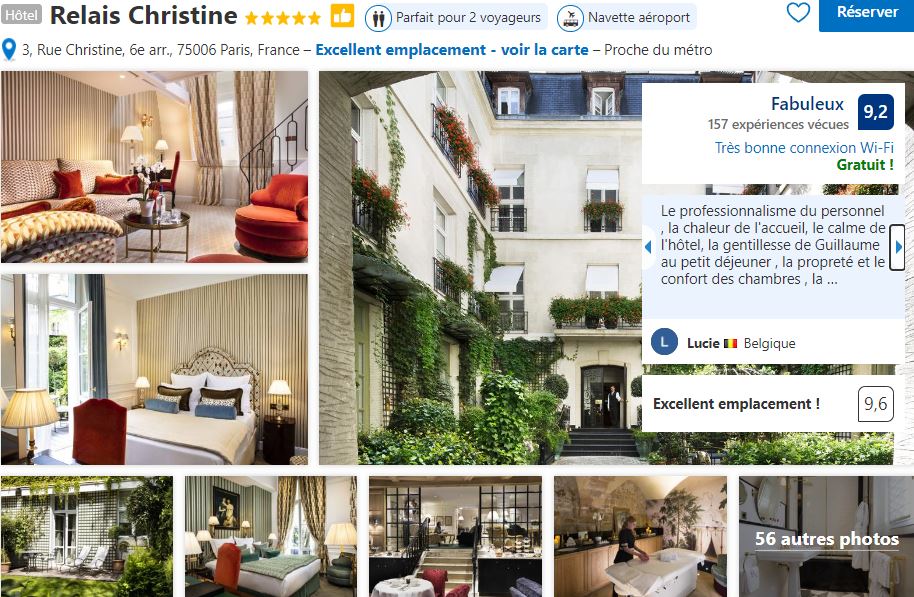Show previous guest review arrow
914x597 pixels.
click(648, 247)
